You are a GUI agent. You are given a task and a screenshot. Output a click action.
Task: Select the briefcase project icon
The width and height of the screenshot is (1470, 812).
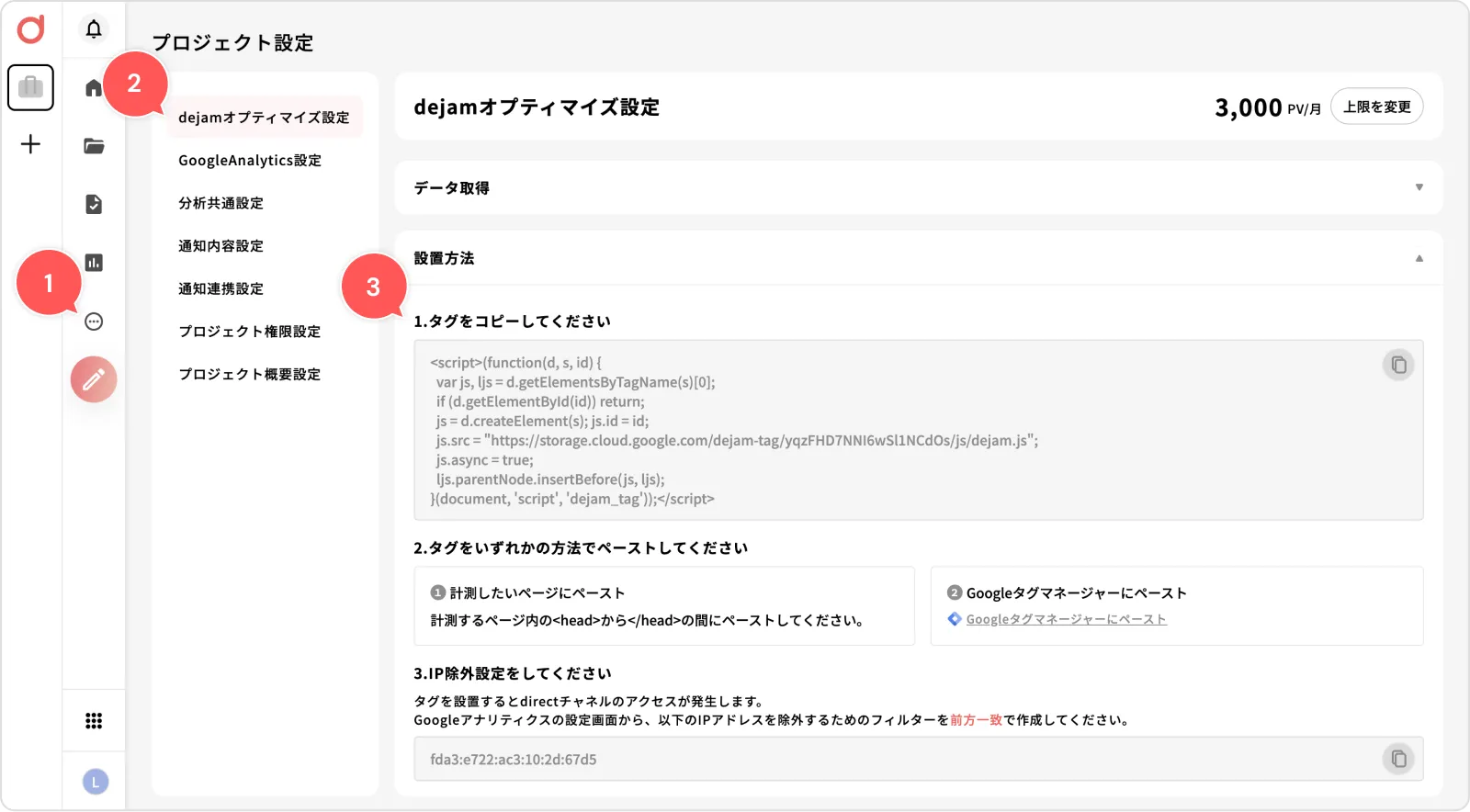[x=30, y=87]
